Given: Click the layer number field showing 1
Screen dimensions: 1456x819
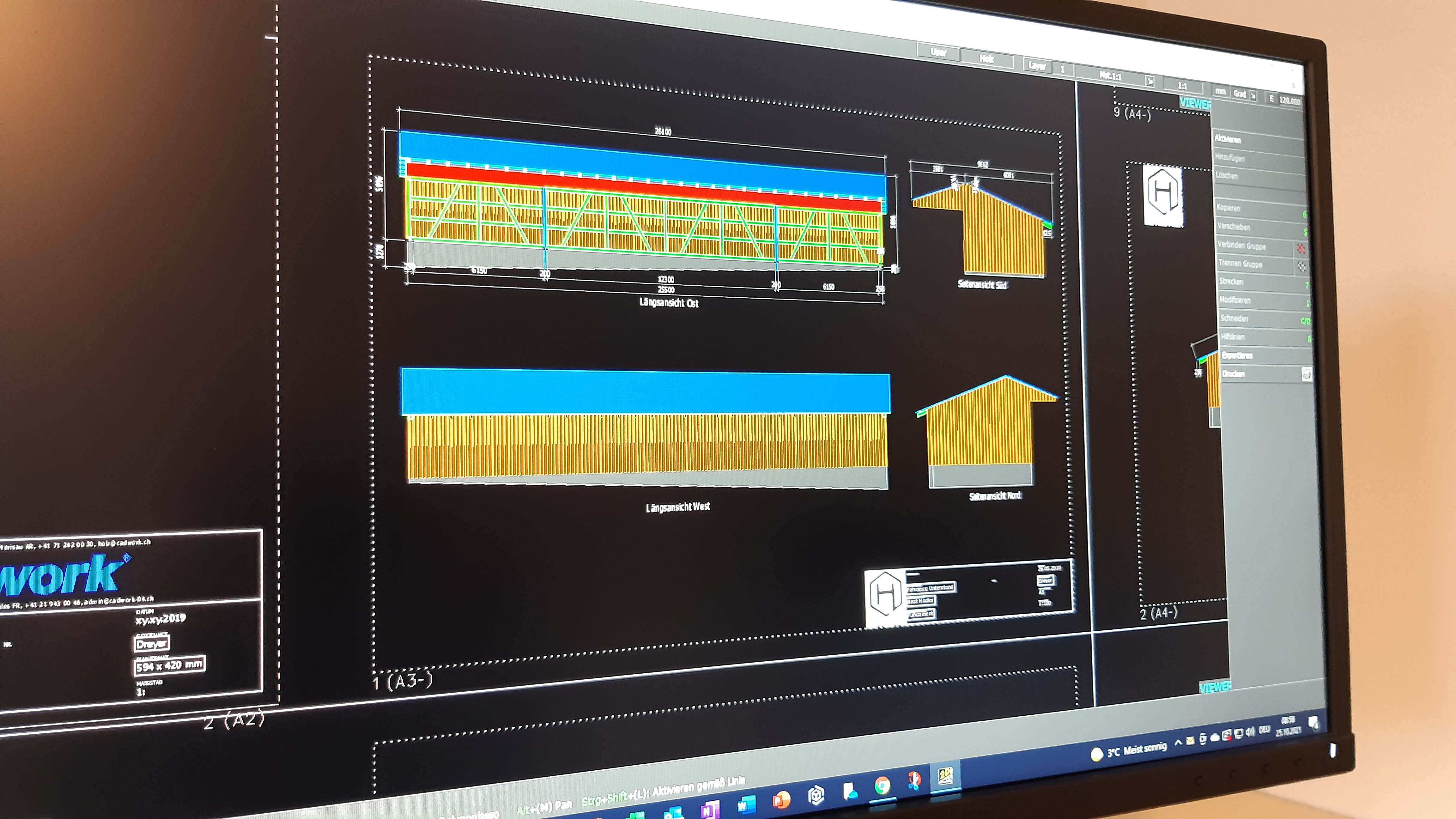Looking at the screenshot, I should pyautogui.click(x=1063, y=69).
